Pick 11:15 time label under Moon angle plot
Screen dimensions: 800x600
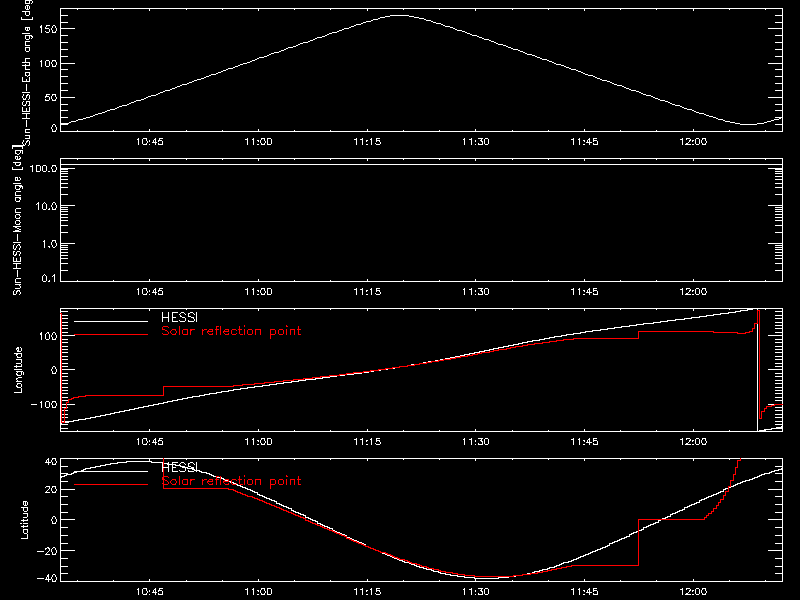[x=367, y=292]
